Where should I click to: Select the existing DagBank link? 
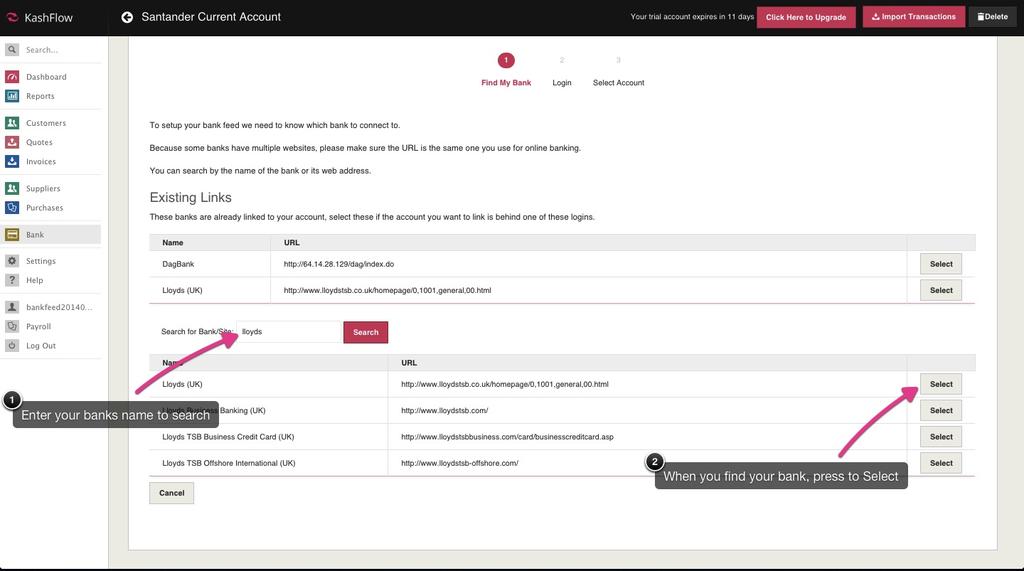point(940,264)
